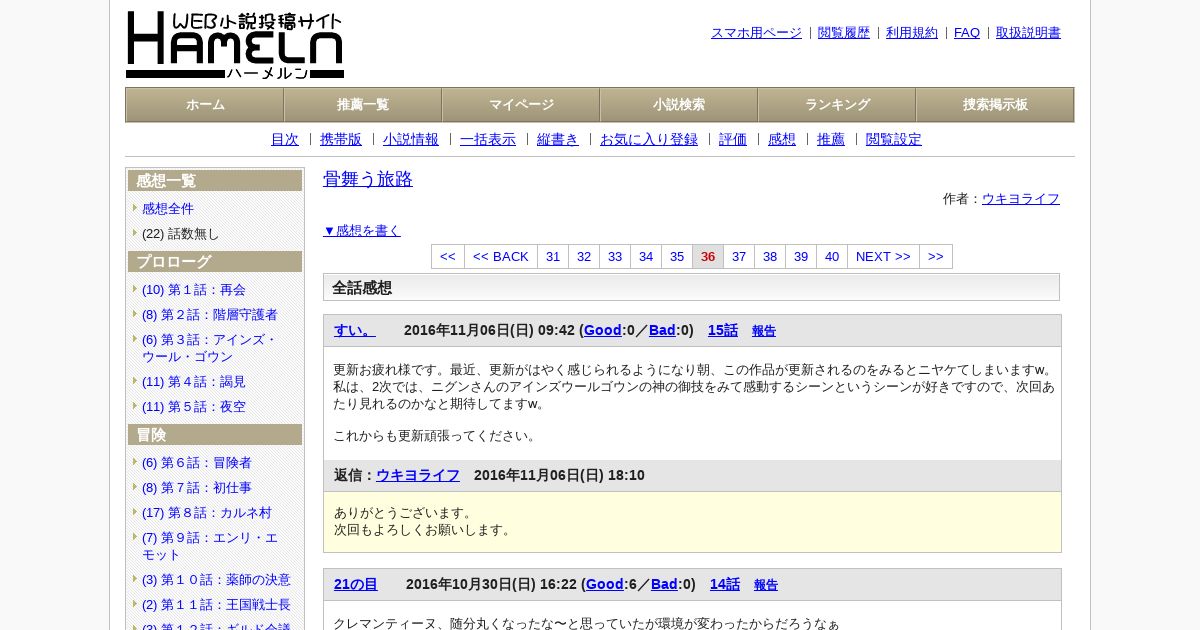Open 第７話：初仕事 comments
This screenshot has width=1200, height=630.
(197, 487)
